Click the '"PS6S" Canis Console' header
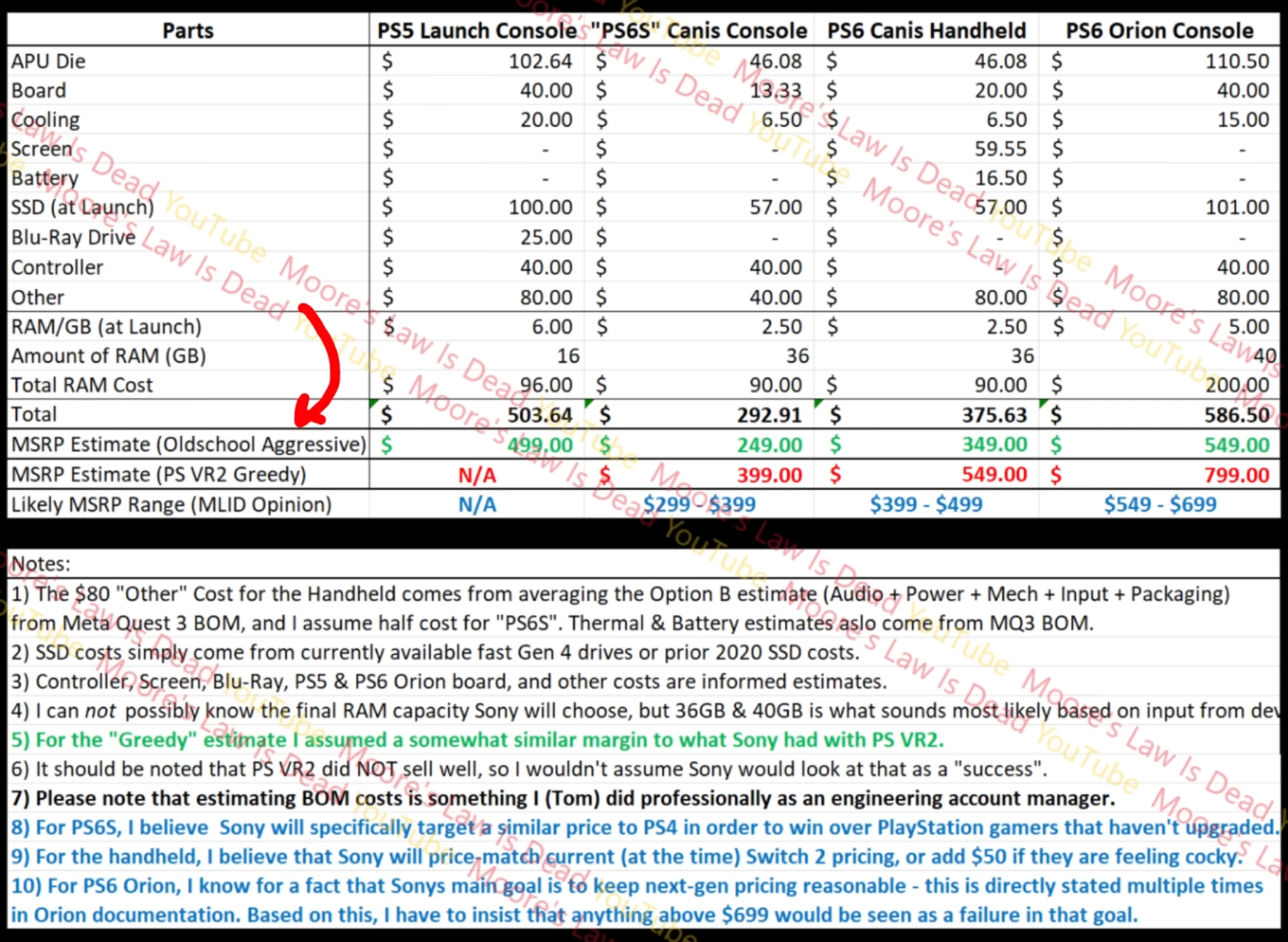Screen dimensions: 1288x942 coord(699,31)
